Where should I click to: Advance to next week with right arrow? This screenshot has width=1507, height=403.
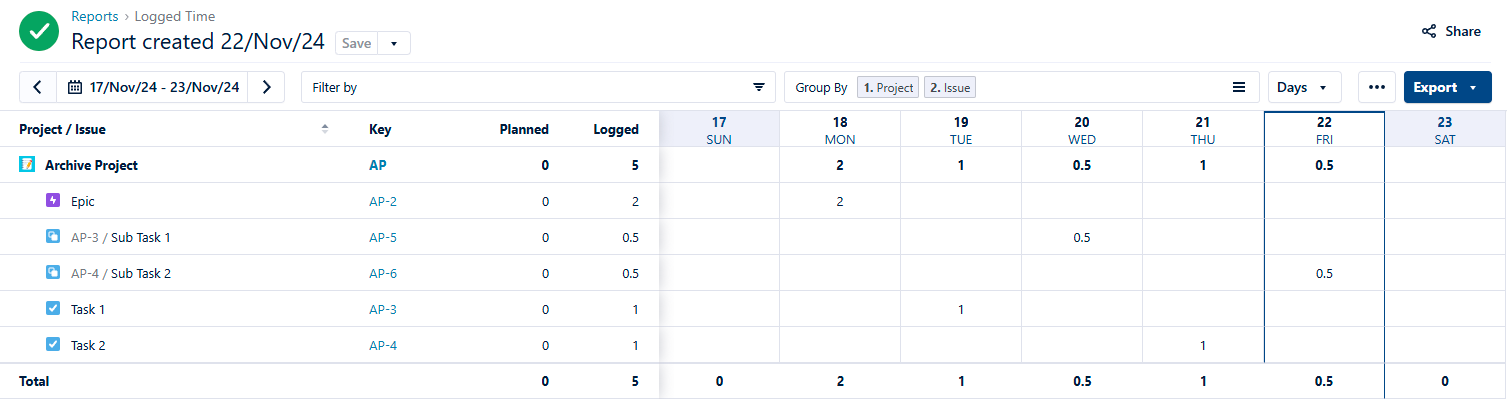point(266,87)
